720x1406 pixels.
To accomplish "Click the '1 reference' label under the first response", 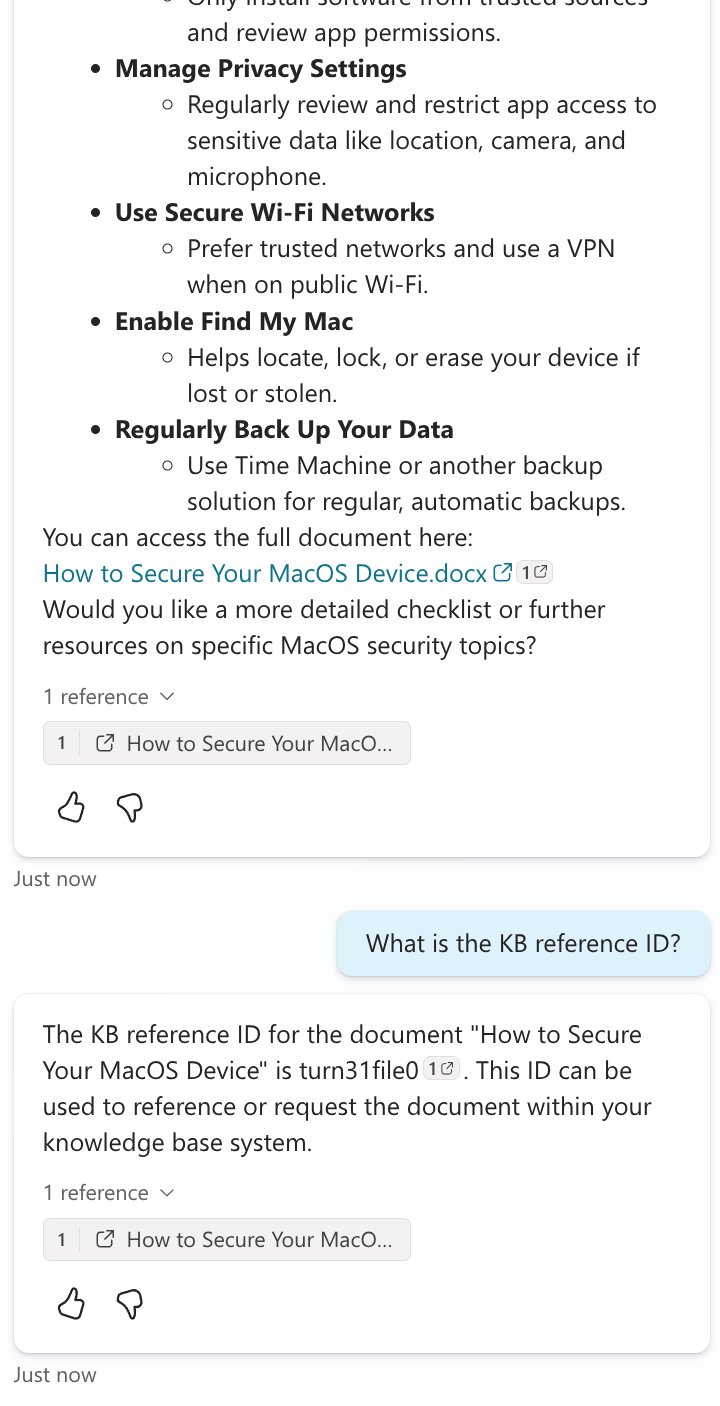I will [95, 696].
